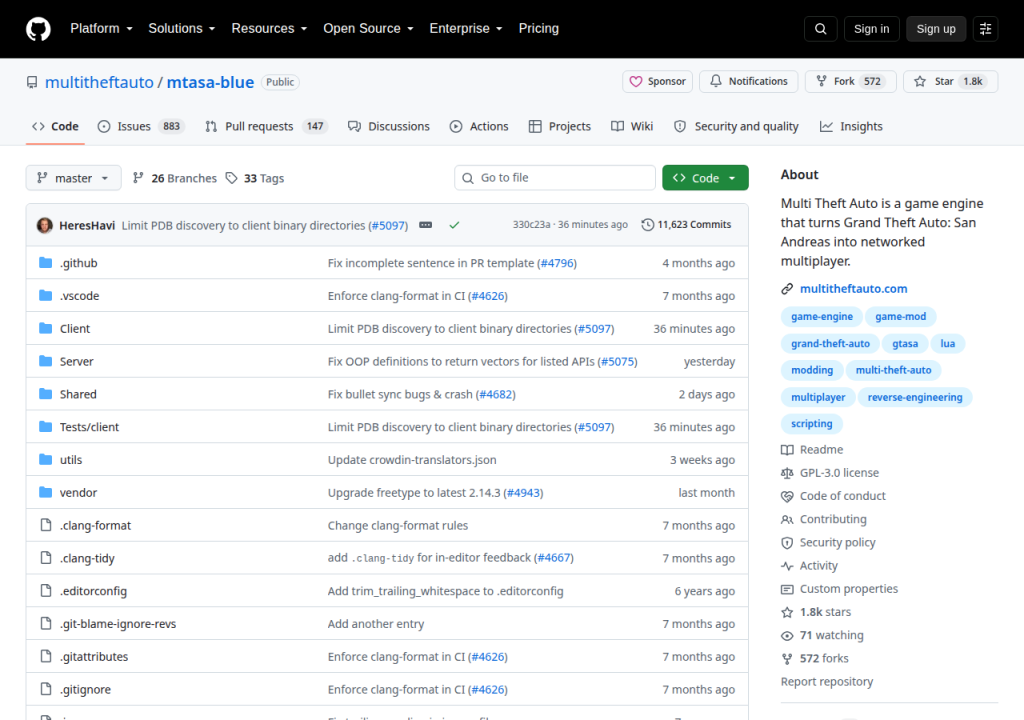Click the Report repository link

pos(827,681)
